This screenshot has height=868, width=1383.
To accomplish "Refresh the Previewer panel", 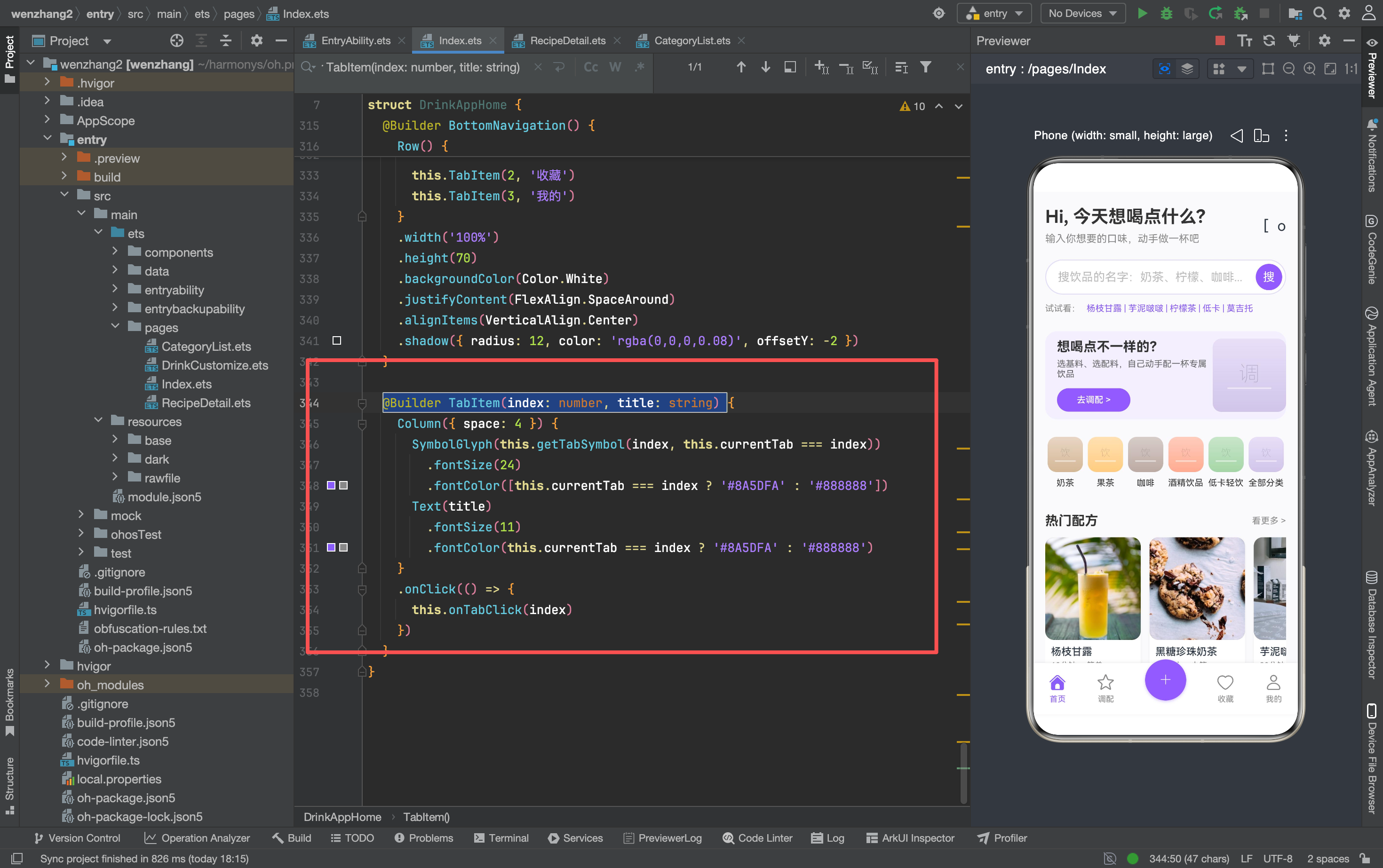I will coord(1269,40).
